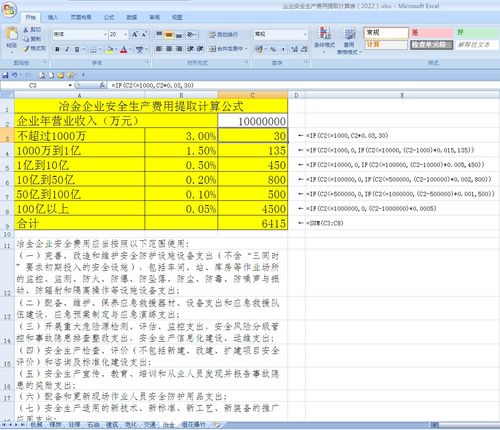Align text right in cell

pyautogui.click(x=179, y=49)
